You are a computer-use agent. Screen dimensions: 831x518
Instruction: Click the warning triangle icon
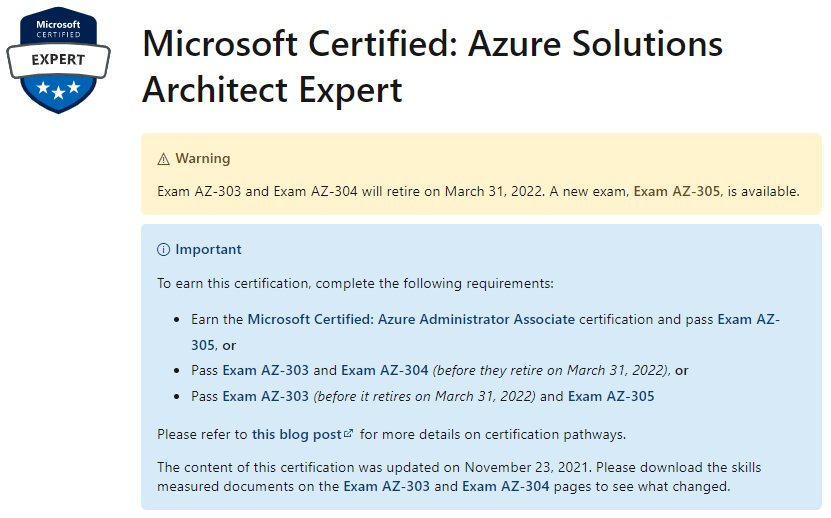[x=163, y=159]
